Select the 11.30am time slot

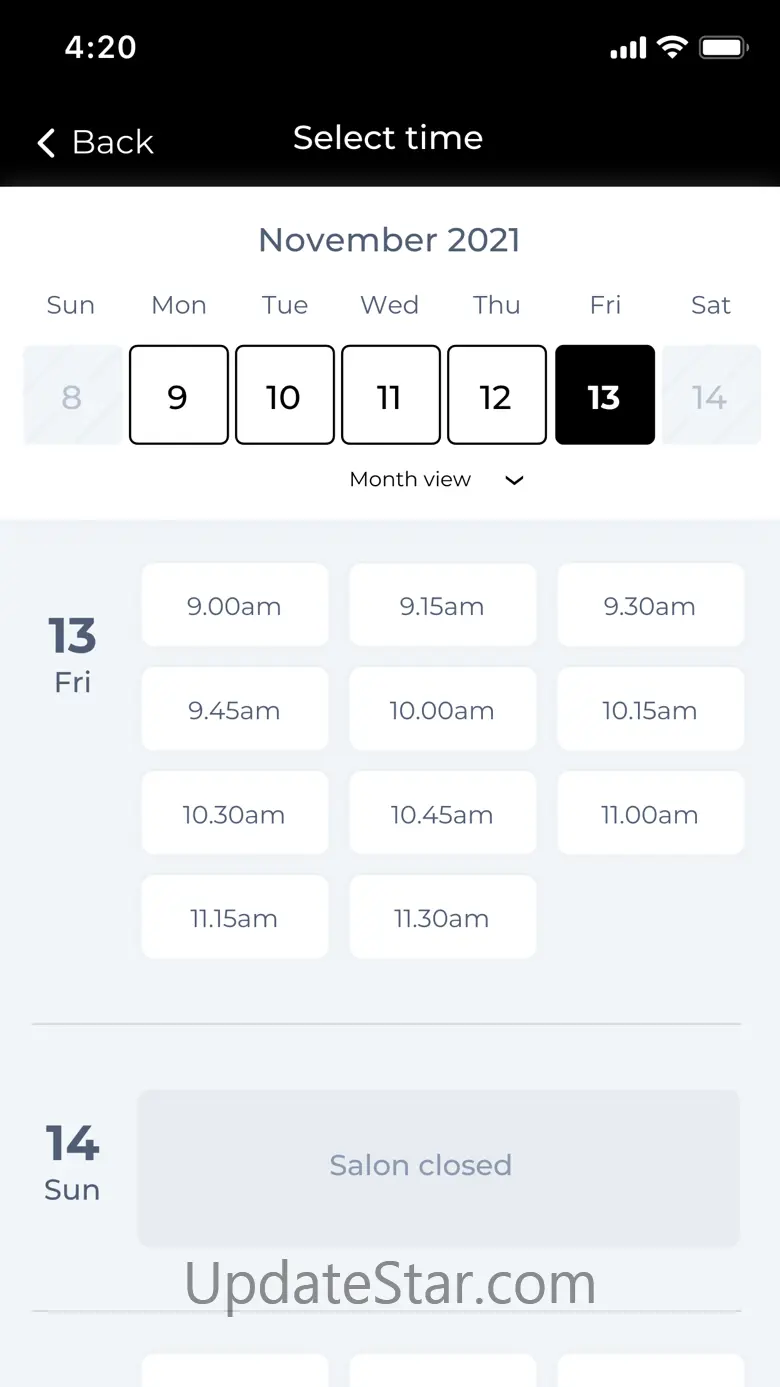[x=442, y=918]
